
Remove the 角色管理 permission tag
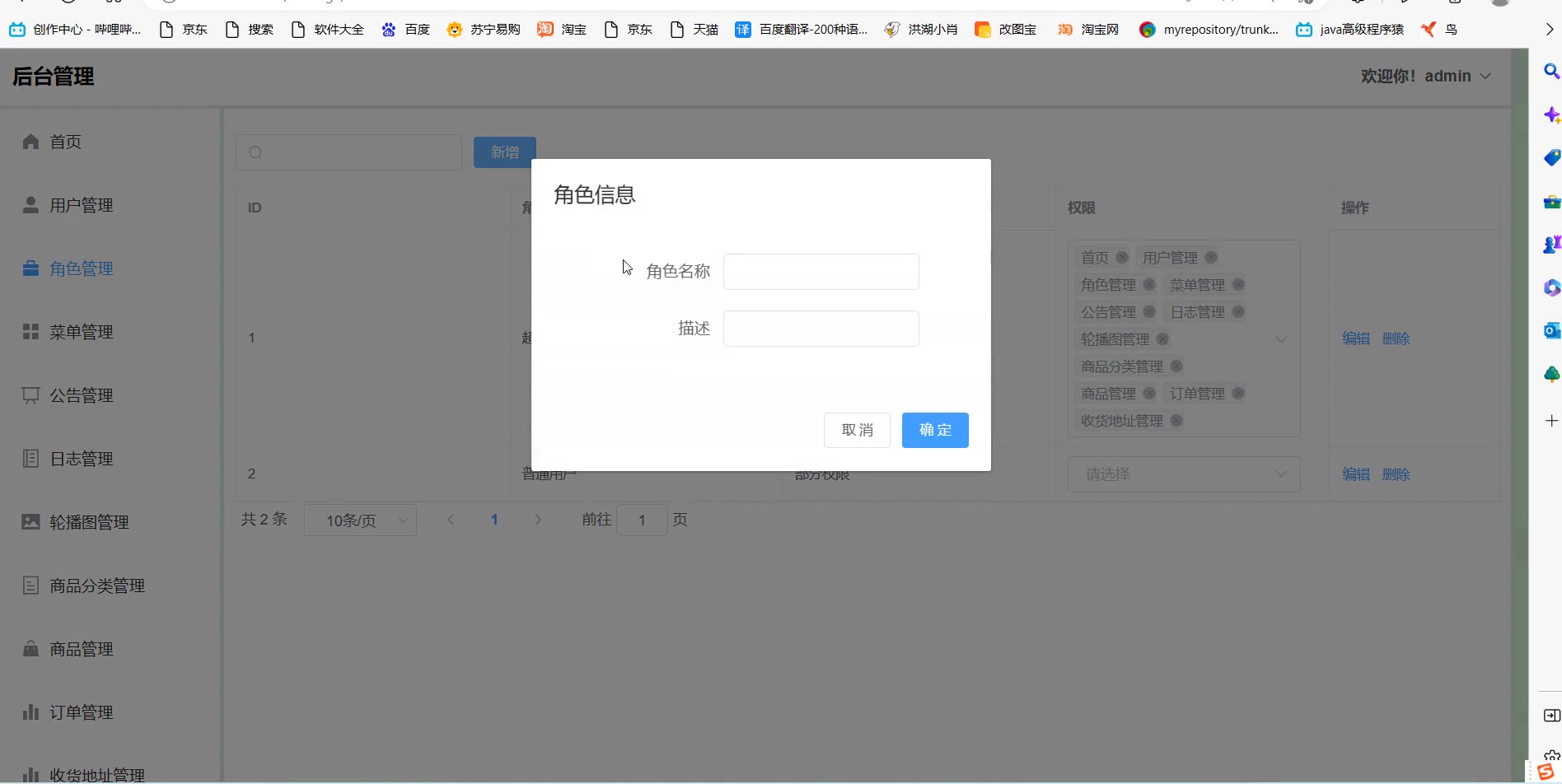click(1149, 285)
